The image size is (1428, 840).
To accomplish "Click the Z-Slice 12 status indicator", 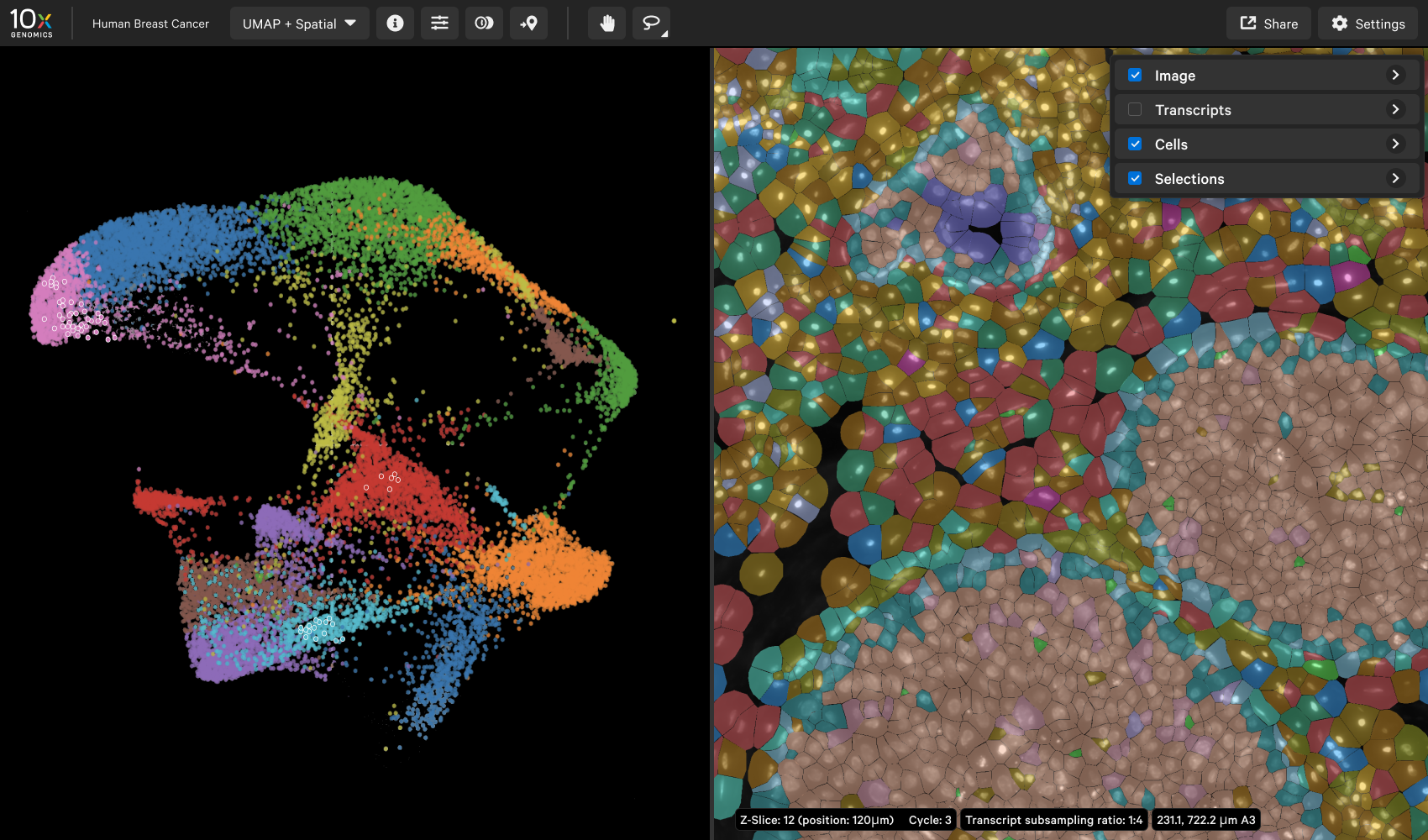I will tap(816, 820).
